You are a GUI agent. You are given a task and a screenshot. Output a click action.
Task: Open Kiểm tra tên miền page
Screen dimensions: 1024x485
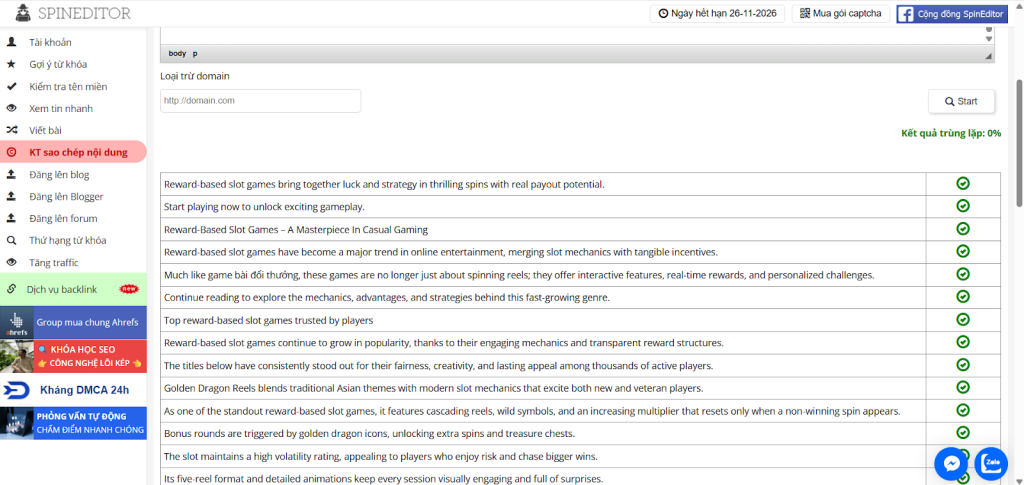pyautogui.click(x=68, y=86)
